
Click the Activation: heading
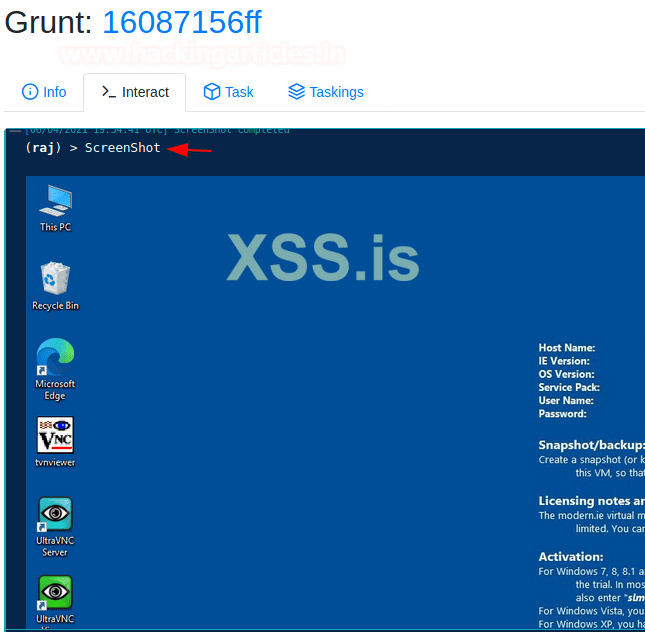[x=571, y=557]
